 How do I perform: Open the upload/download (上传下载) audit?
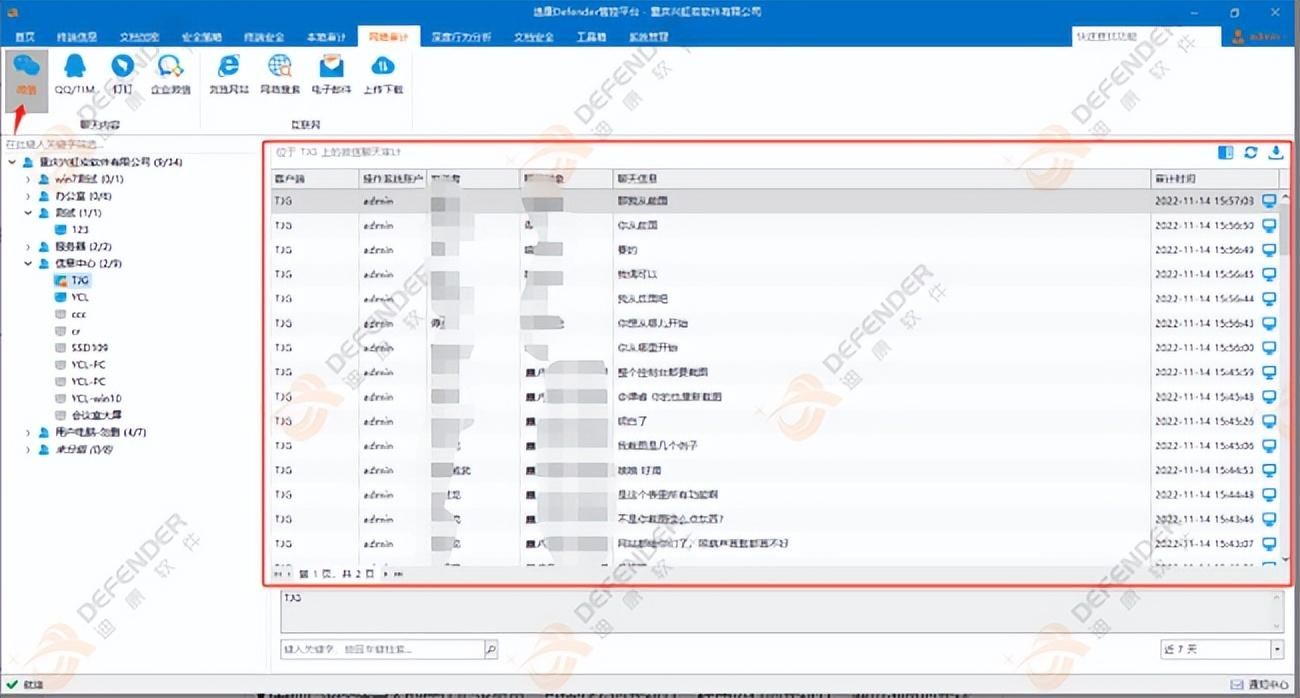pyautogui.click(x=383, y=75)
